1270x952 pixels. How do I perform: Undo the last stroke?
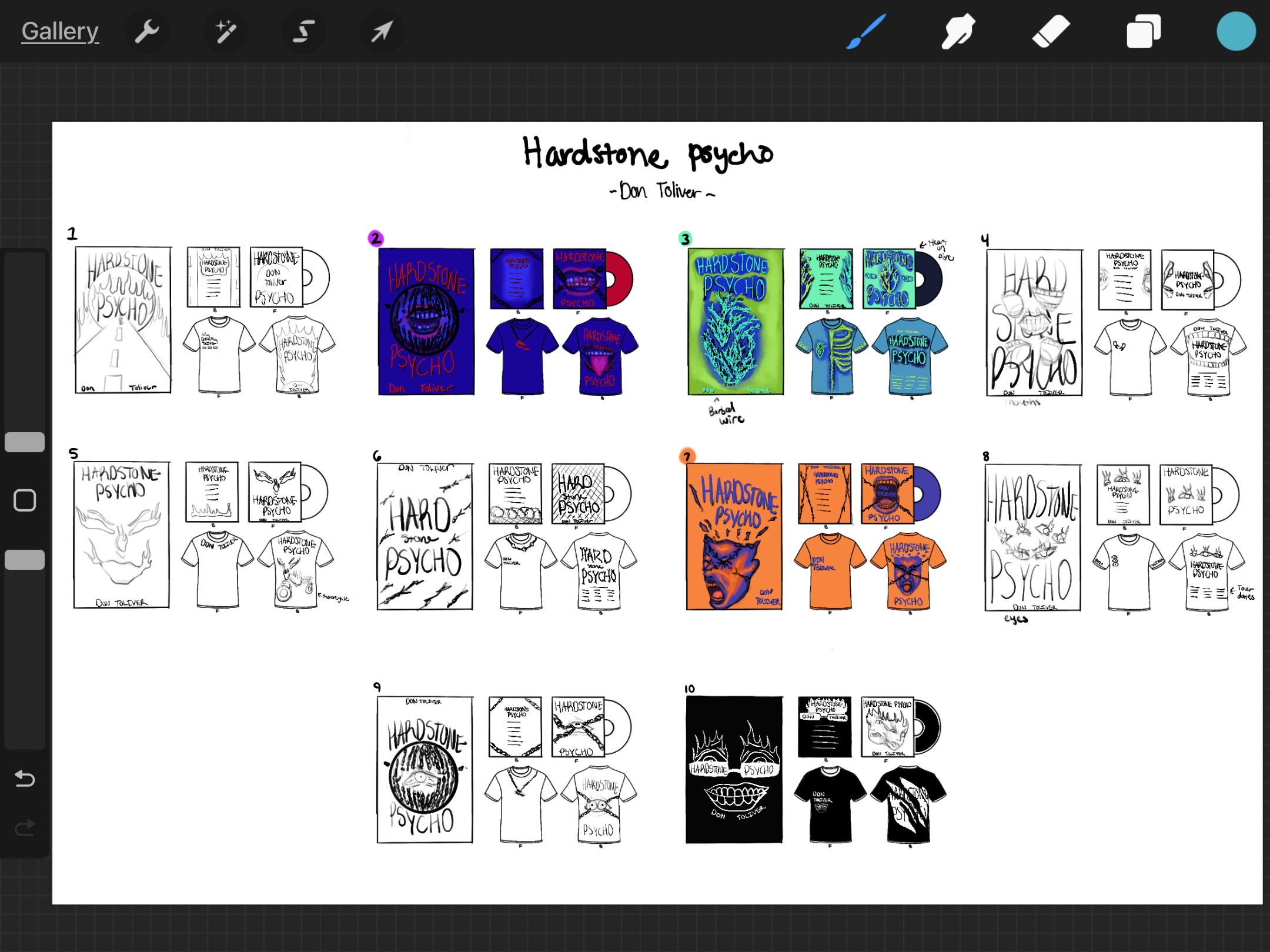[x=25, y=779]
